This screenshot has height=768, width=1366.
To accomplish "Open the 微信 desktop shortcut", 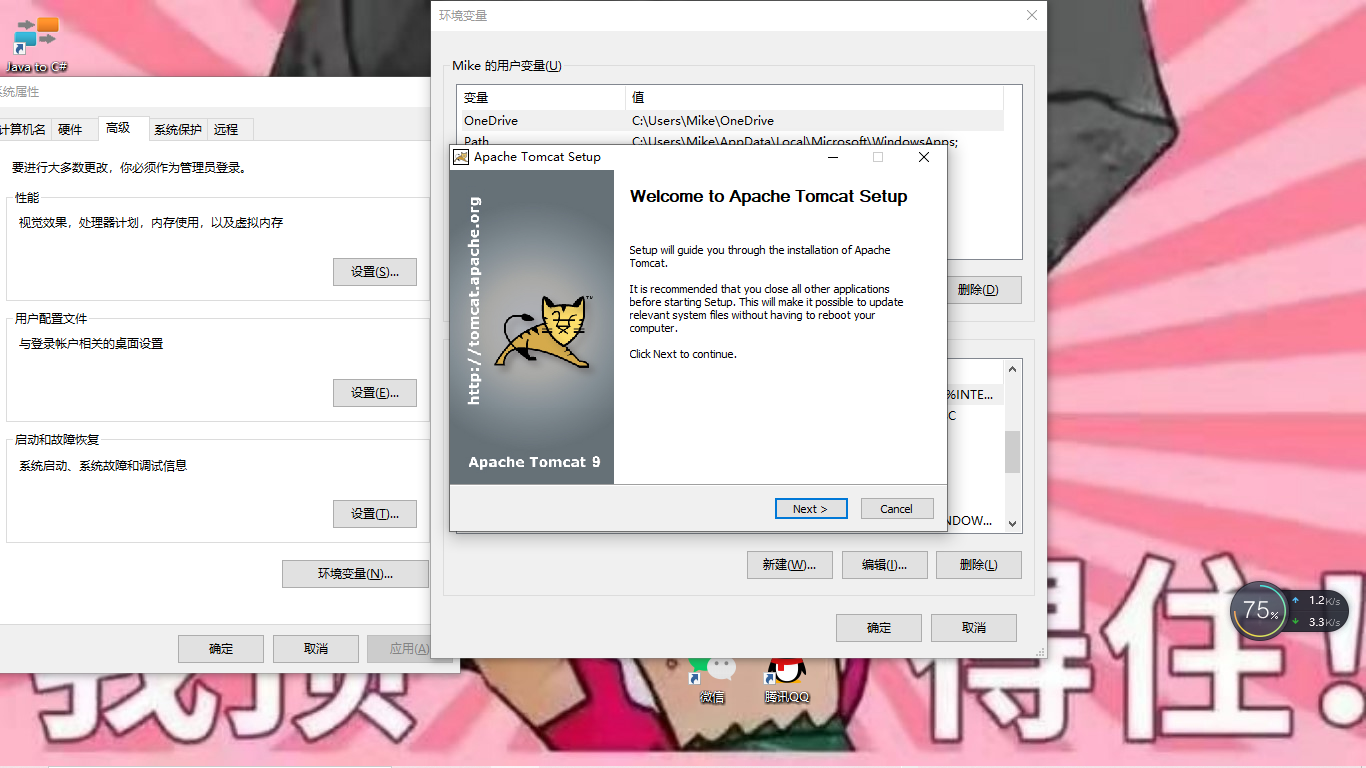I will pyautogui.click(x=712, y=680).
